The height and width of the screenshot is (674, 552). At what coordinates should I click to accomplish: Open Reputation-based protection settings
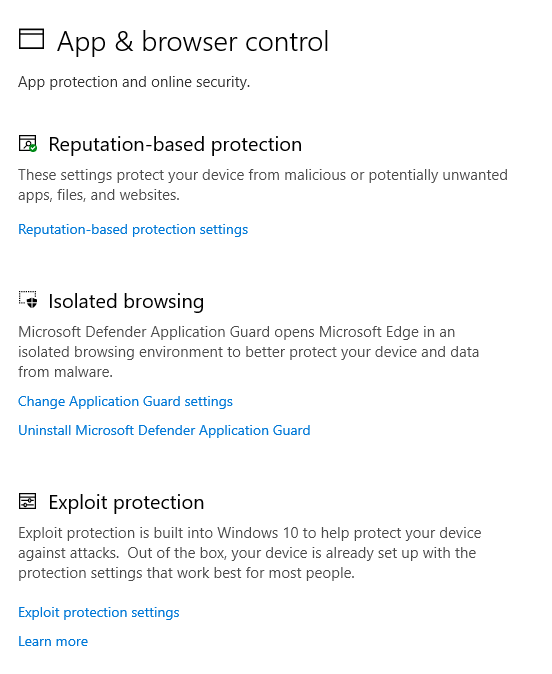point(133,230)
